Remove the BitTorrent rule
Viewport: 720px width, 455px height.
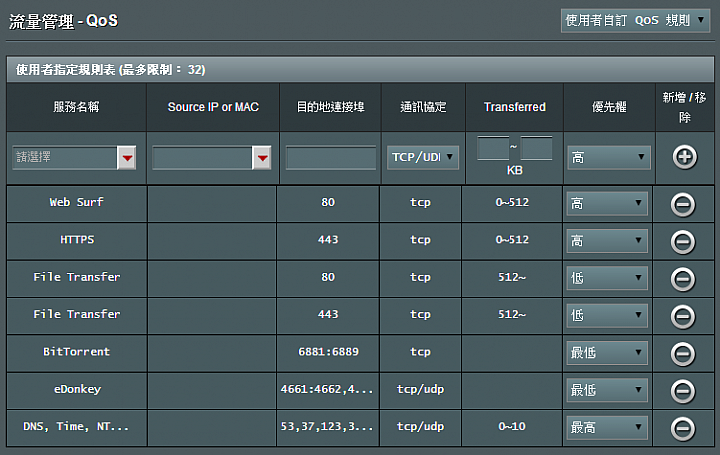point(683,354)
